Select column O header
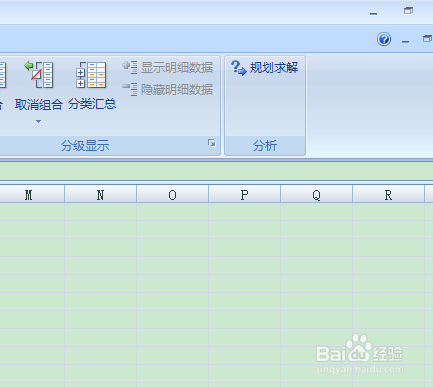This screenshot has height=387, width=433. [x=172, y=194]
